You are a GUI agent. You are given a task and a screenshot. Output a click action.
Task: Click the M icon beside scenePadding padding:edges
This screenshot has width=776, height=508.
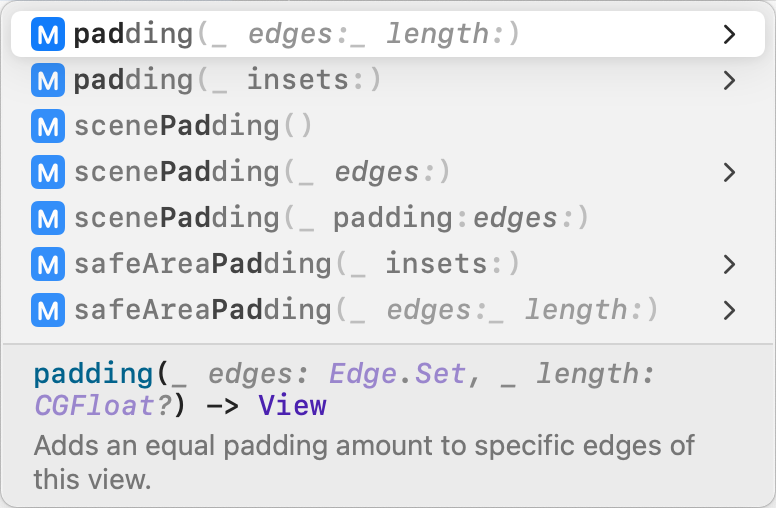(x=48, y=218)
